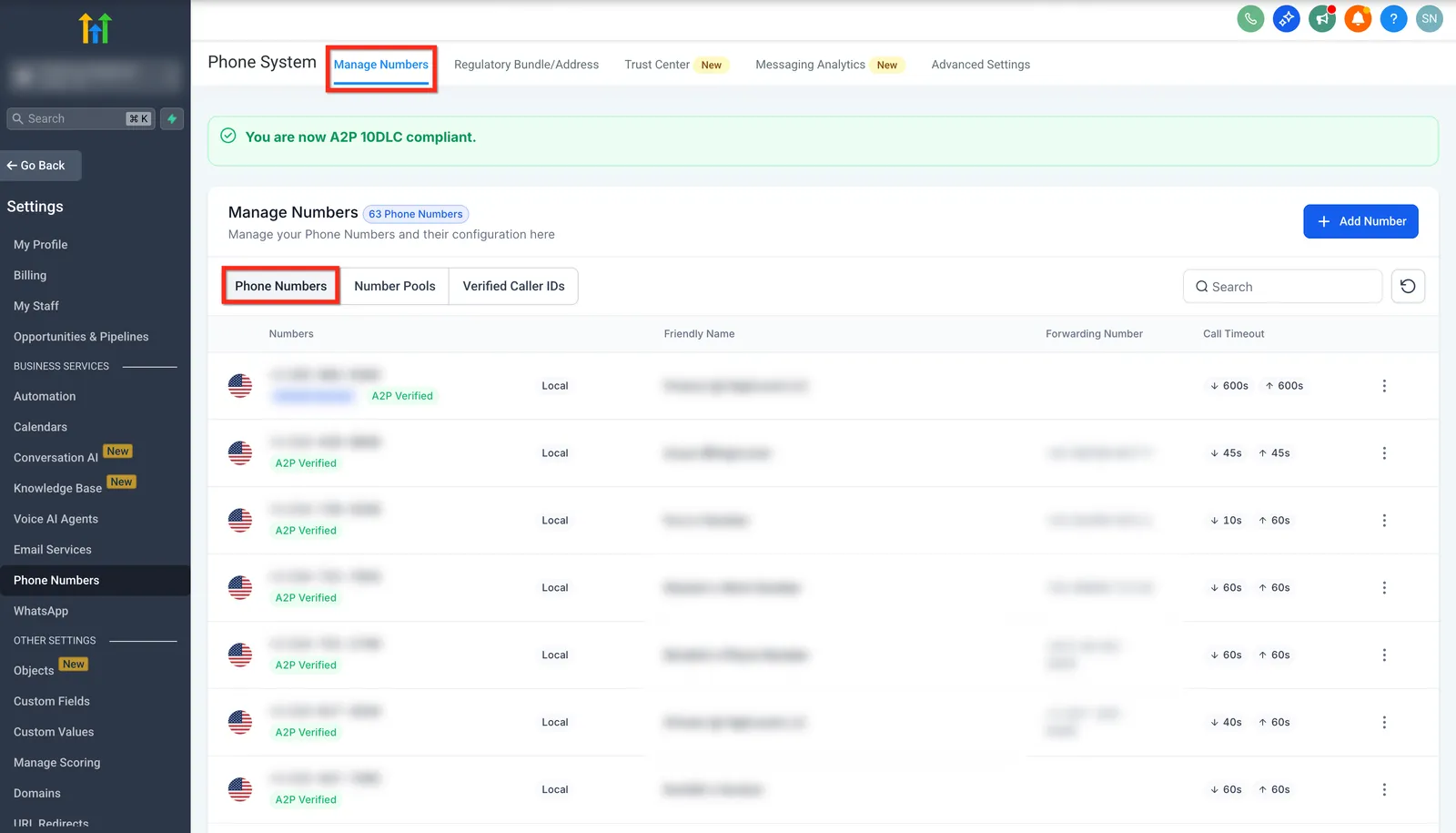
Task: Click the blue AI sparkle icon
Action: [1286, 18]
